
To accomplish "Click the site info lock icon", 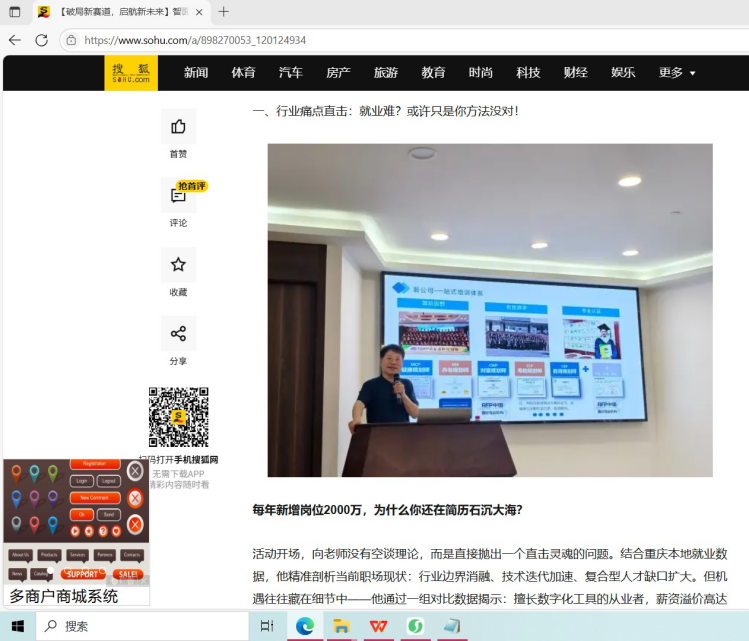I will (x=71, y=40).
